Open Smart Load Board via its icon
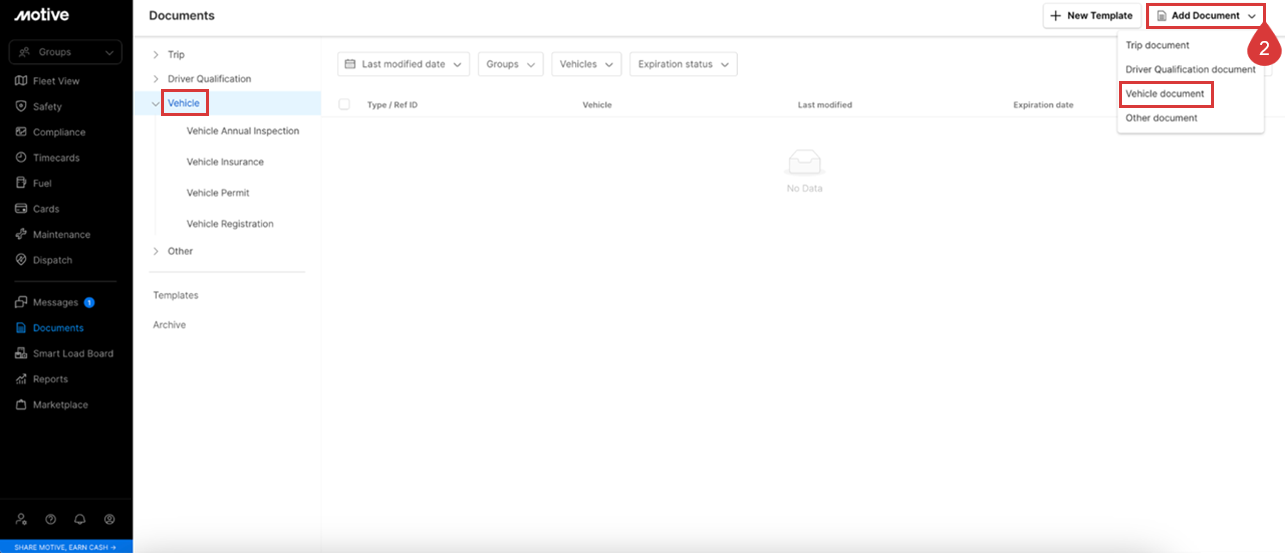The width and height of the screenshot is (1285, 553). [x=22, y=354]
